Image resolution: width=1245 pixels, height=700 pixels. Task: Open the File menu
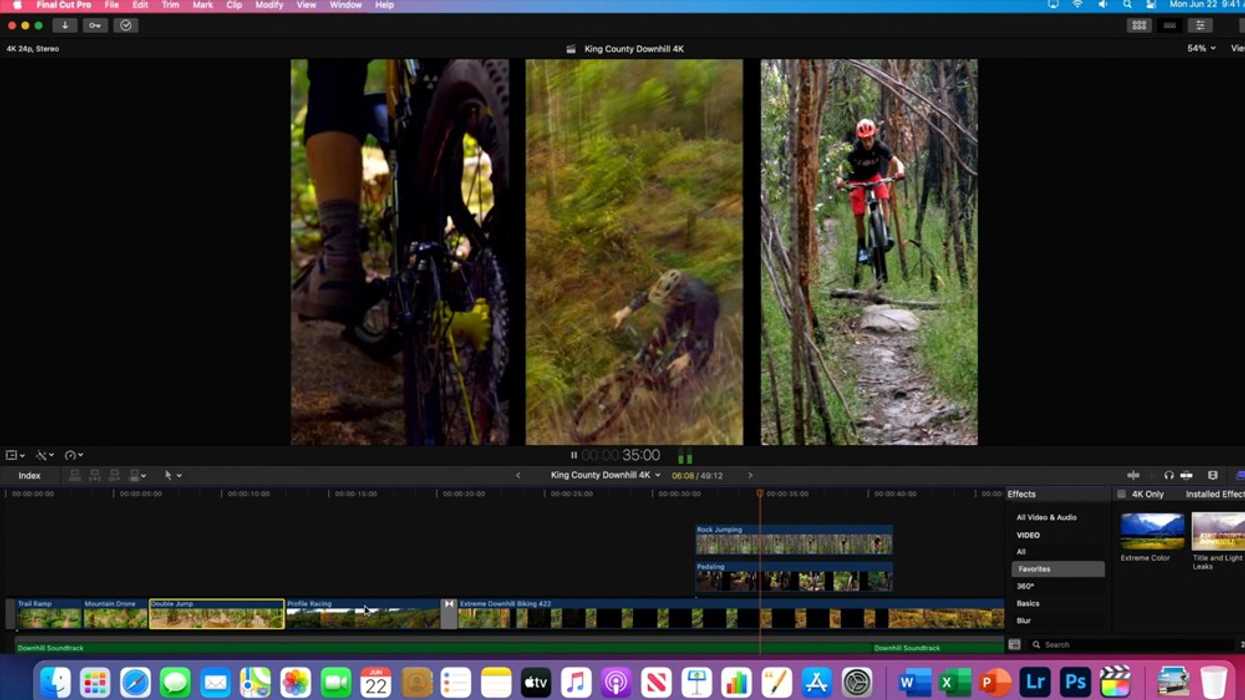click(112, 5)
